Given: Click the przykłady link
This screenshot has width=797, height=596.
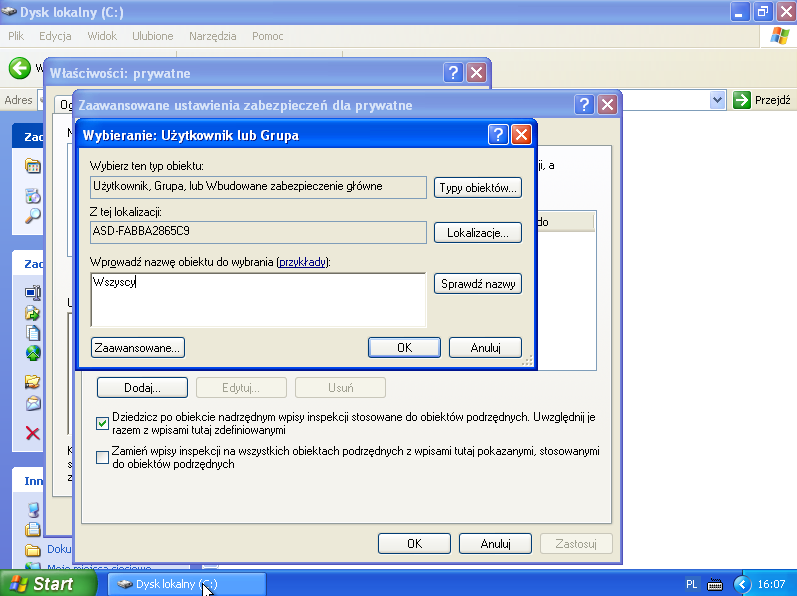Looking at the screenshot, I should [x=303, y=262].
